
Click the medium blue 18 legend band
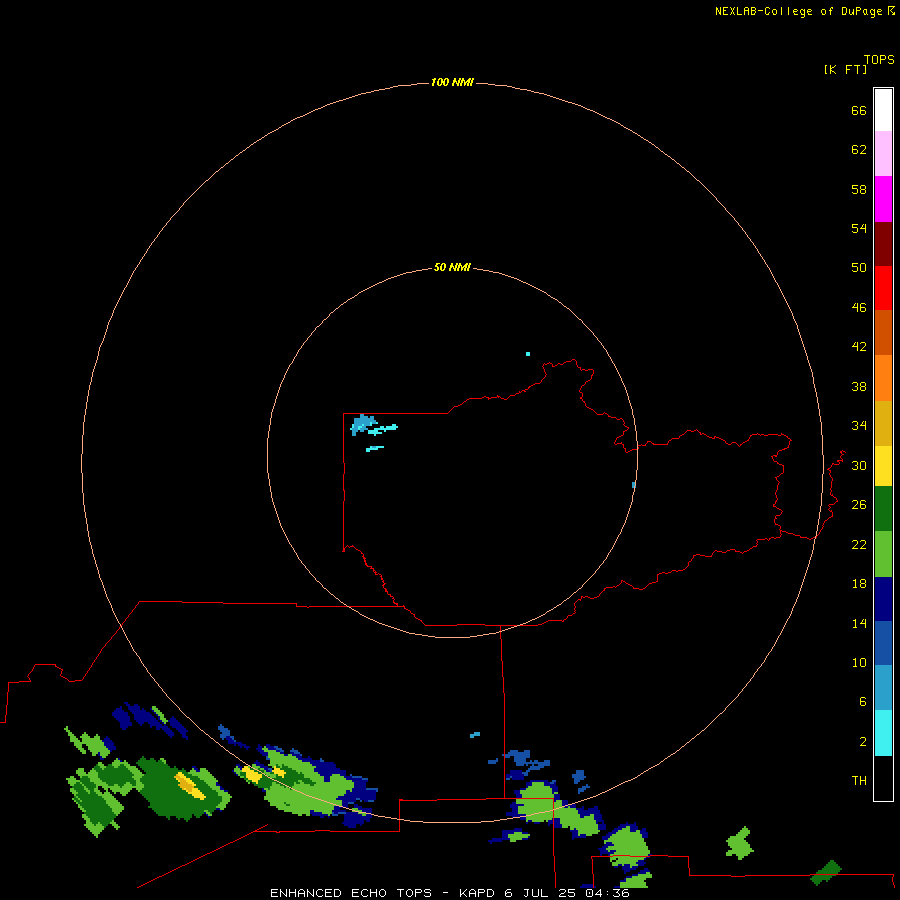883,643
